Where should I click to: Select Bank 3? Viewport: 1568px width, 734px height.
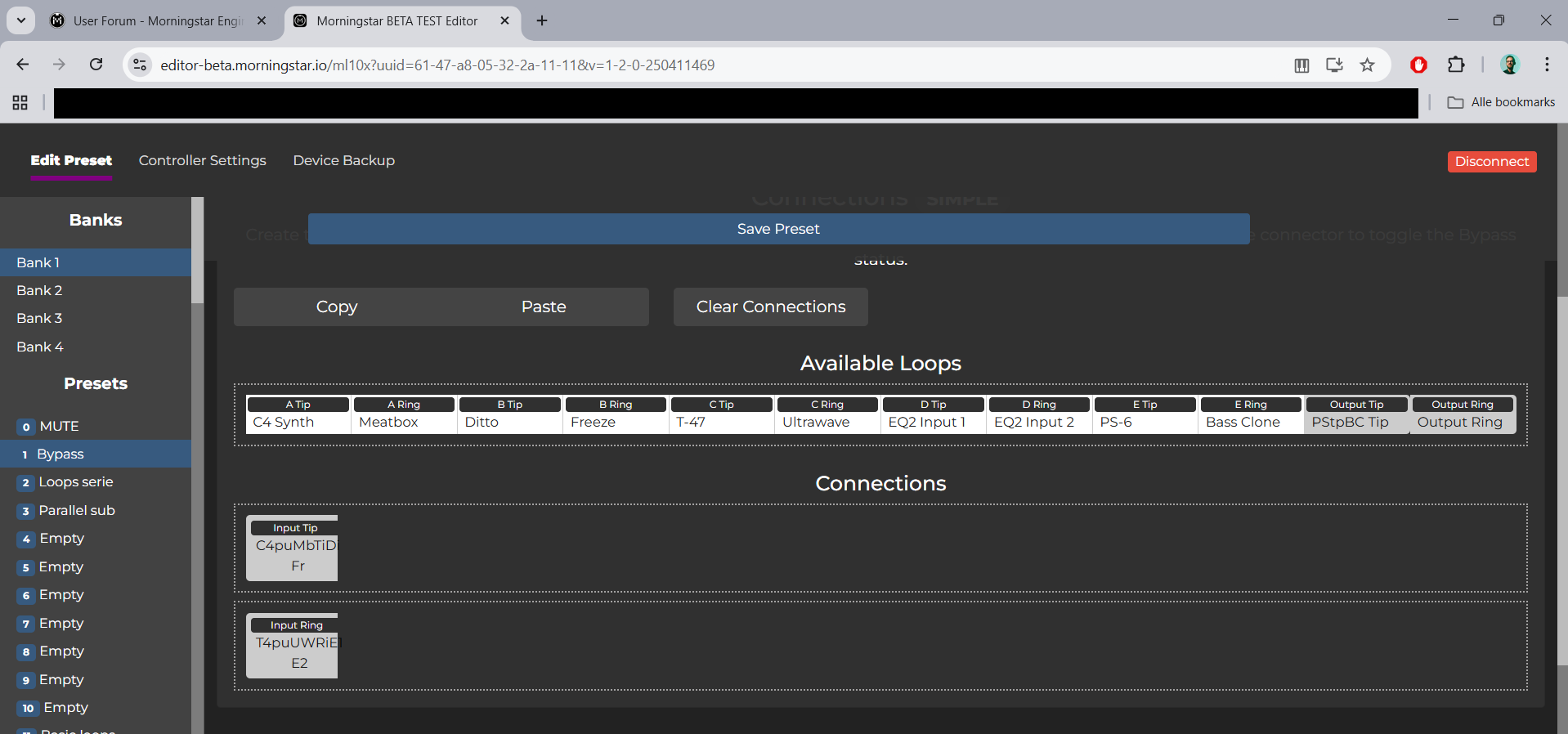(96, 318)
